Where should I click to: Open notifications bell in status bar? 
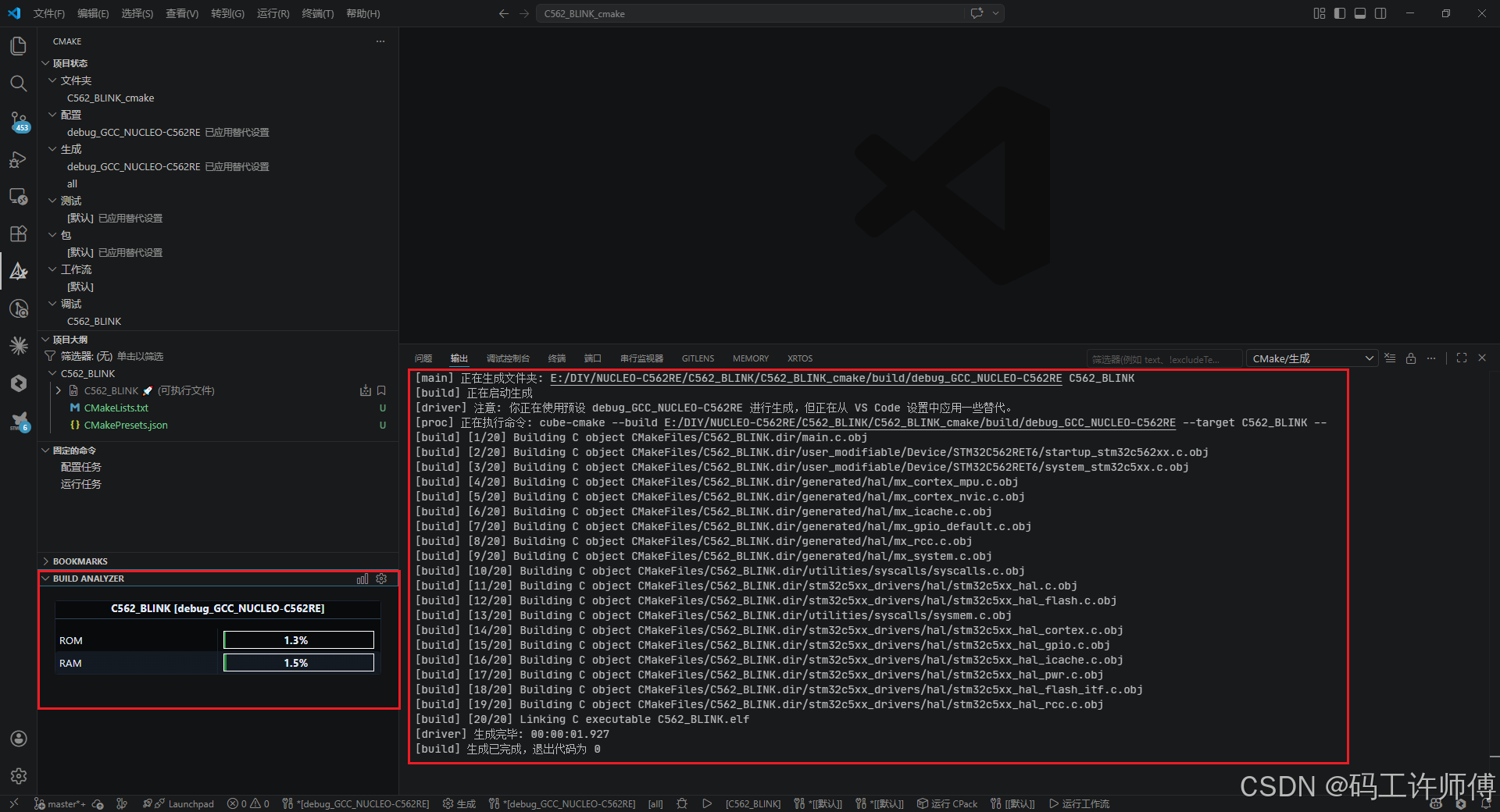1486,803
